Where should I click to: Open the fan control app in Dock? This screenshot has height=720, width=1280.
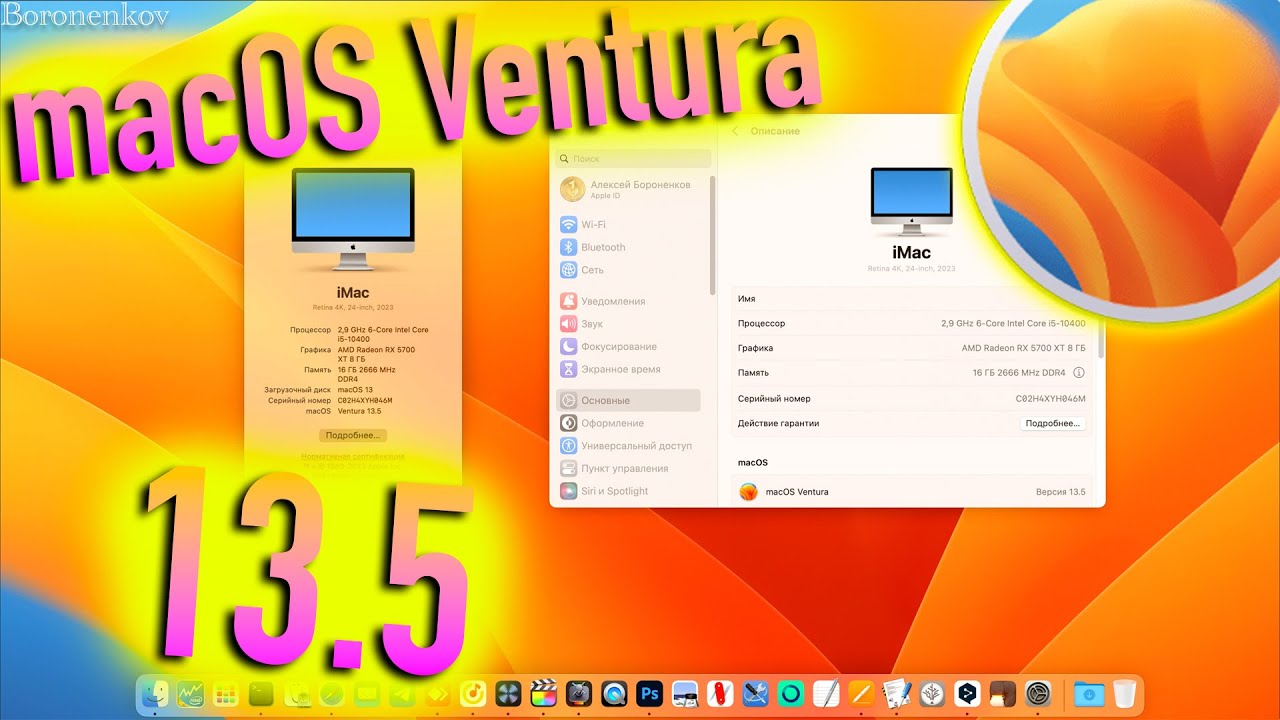[x=508, y=692]
